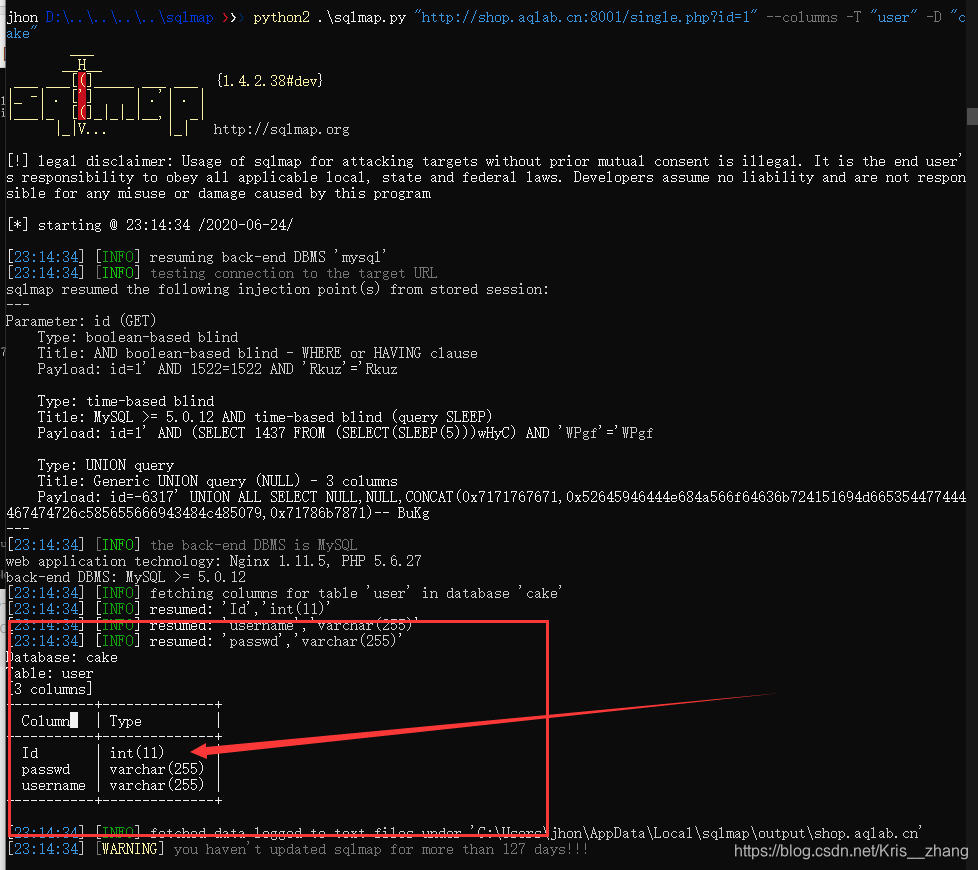Viewport: 978px width, 870px height.
Task: Click "back-end DBMS: MySQL >= 5.0.12" line
Action: coord(126,577)
